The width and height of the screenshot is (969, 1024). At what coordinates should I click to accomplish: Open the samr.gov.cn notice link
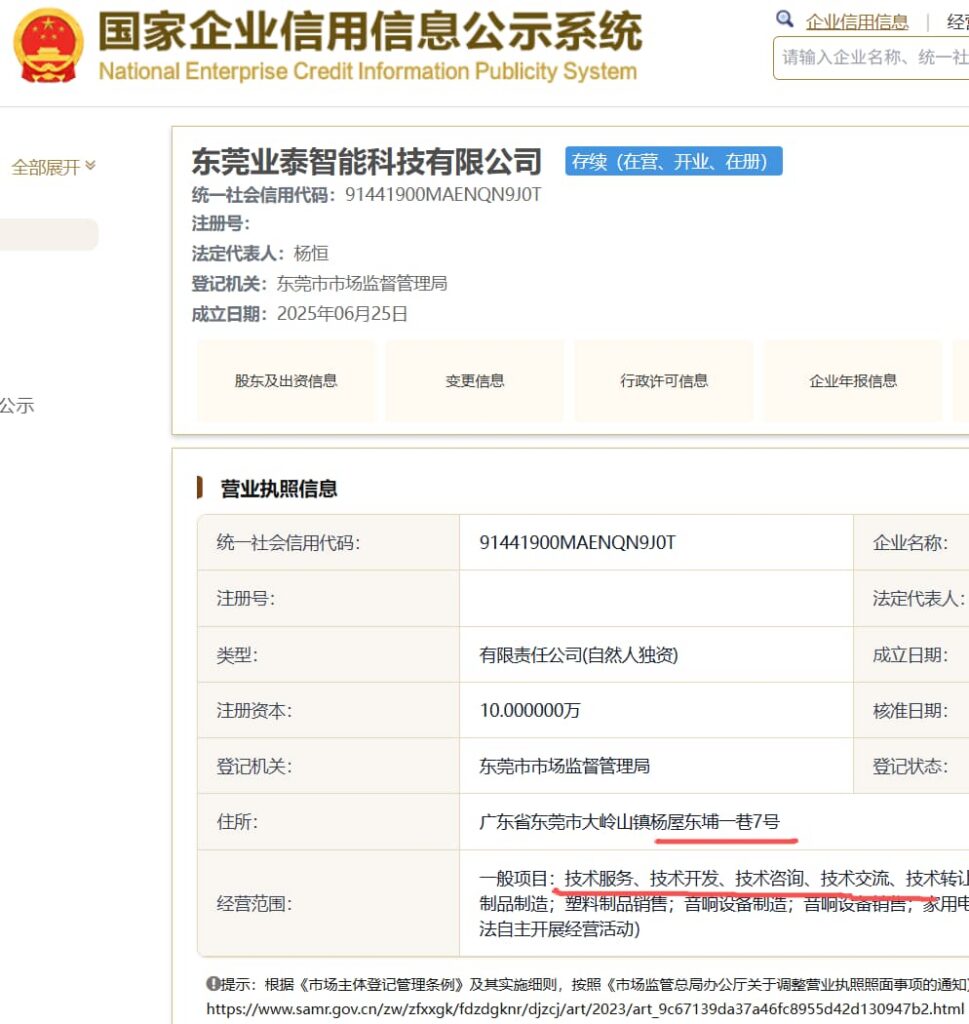click(x=586, y=1008)
